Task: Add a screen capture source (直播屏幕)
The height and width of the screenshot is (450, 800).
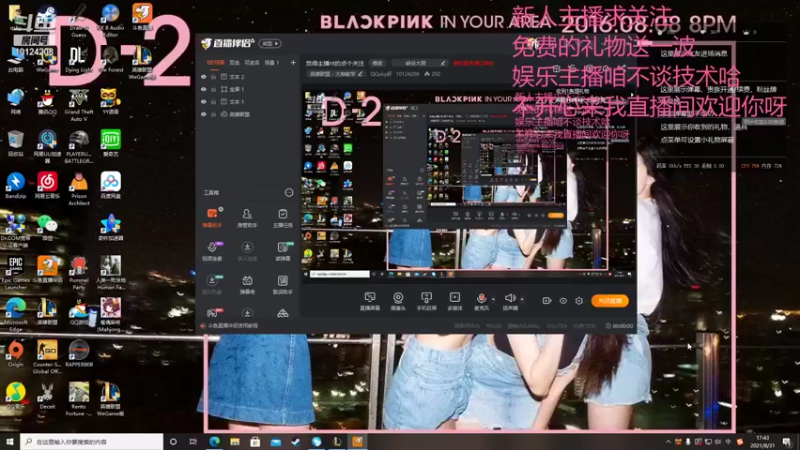Action: pyautogui.click(x=369, y=301)
